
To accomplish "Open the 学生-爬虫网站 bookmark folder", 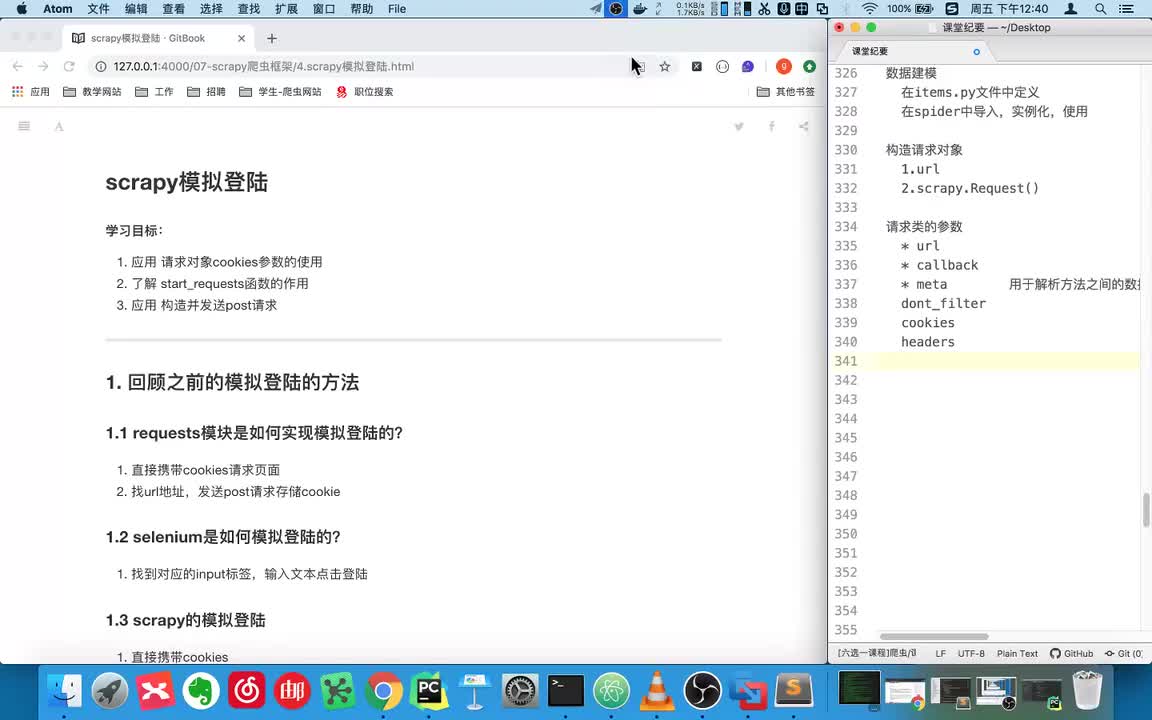I will (281, 92).
